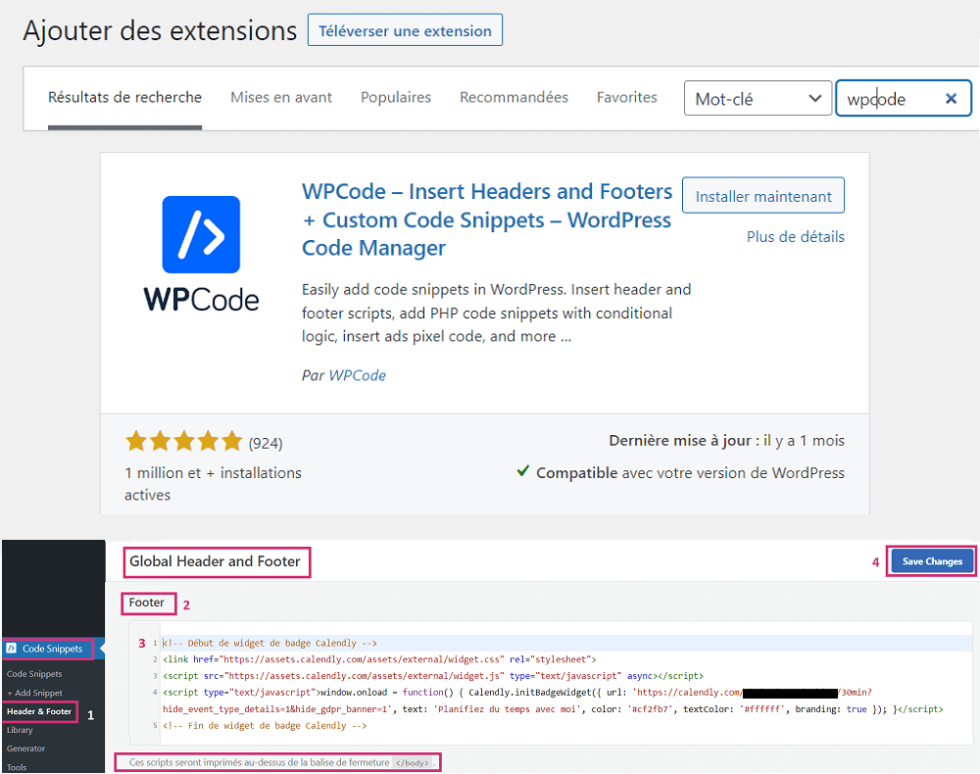Click the Footer section label
The image size is (980, 774).
pyautogui.click(x=147, y=602)
